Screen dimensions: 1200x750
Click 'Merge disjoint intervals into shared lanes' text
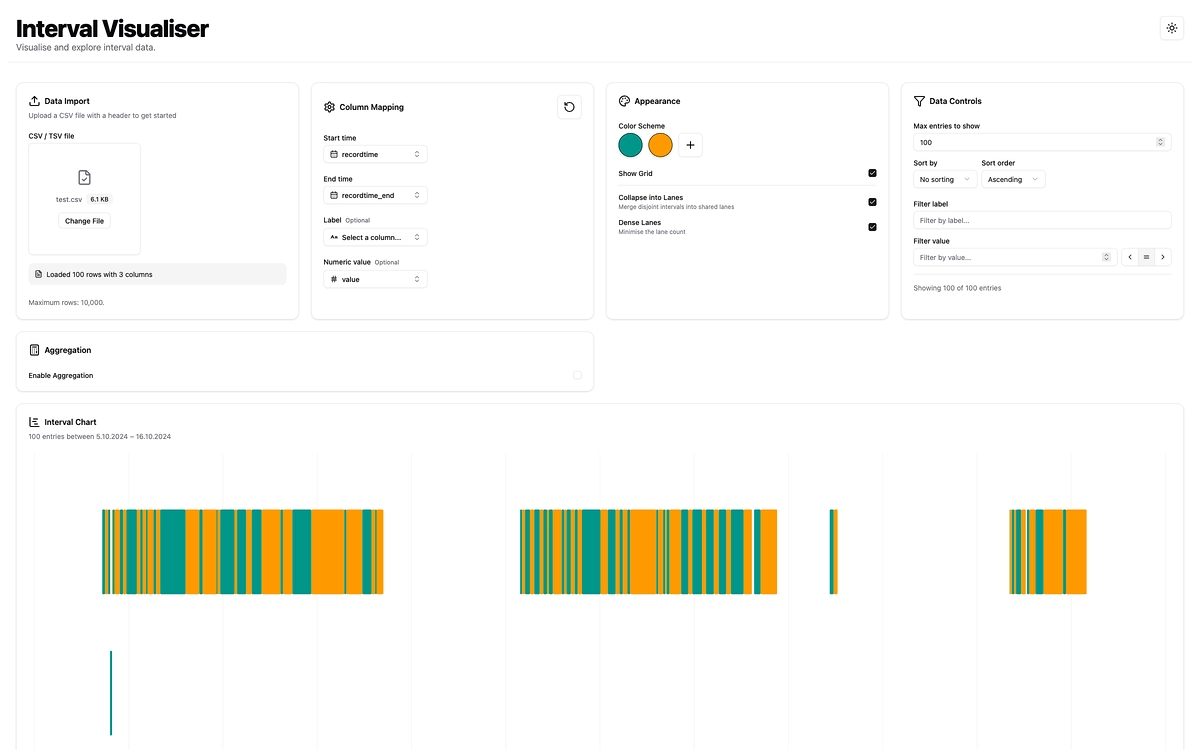(x=676, y=207)
